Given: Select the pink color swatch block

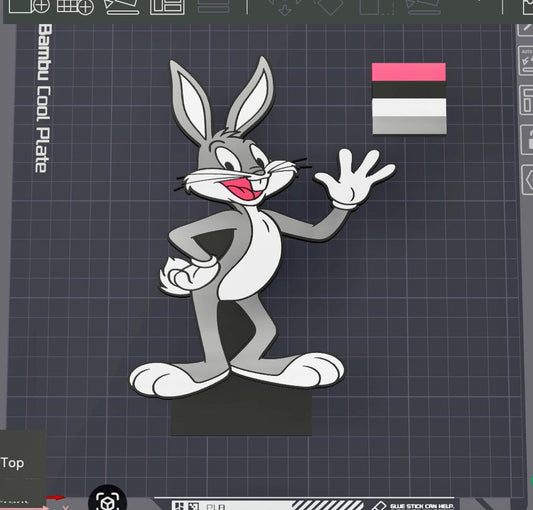Looking at the screenshot, I should tap(409, 72).
